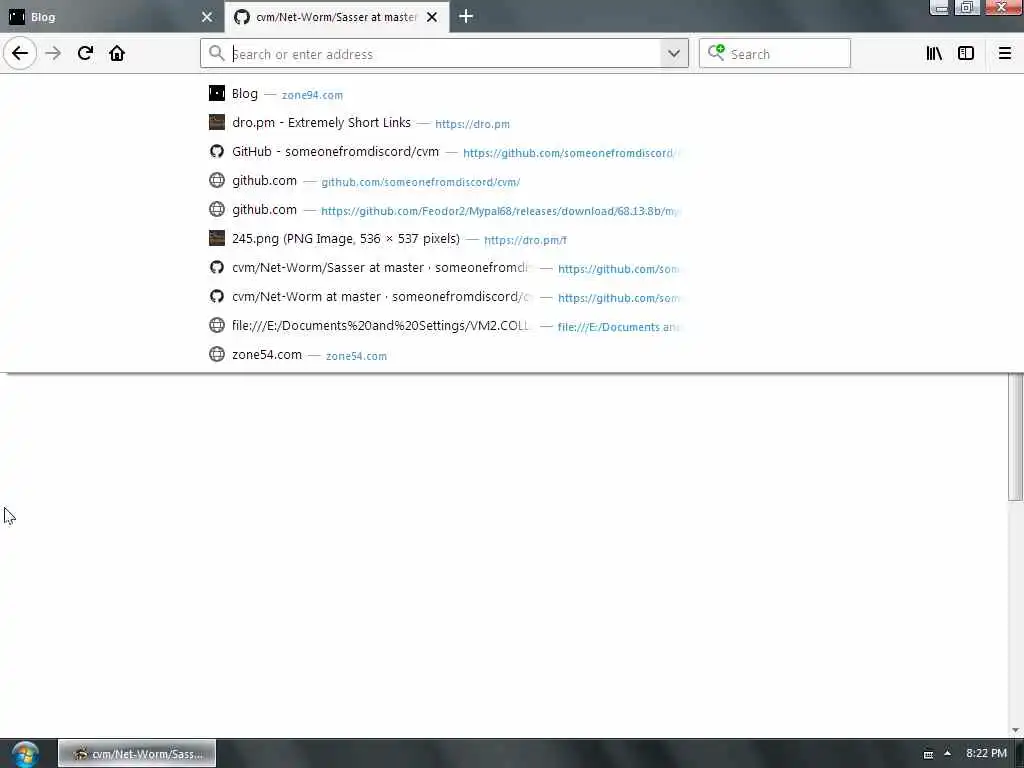Viewport: 1024px width, 768px height.
Task: Go back to previous page
Action: tap(20, 54)
